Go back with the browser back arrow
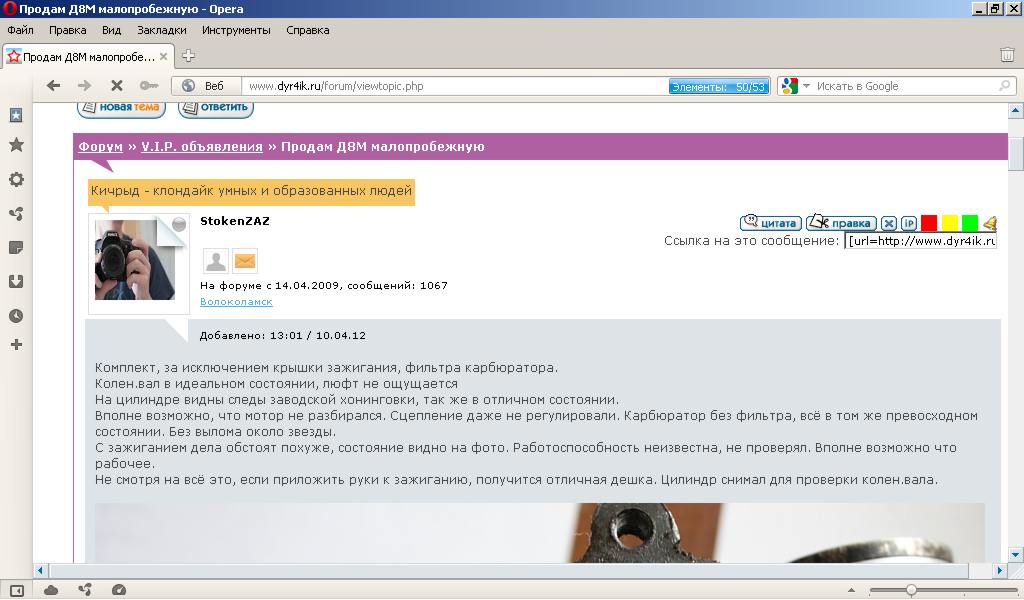 [x=54, y=86]
